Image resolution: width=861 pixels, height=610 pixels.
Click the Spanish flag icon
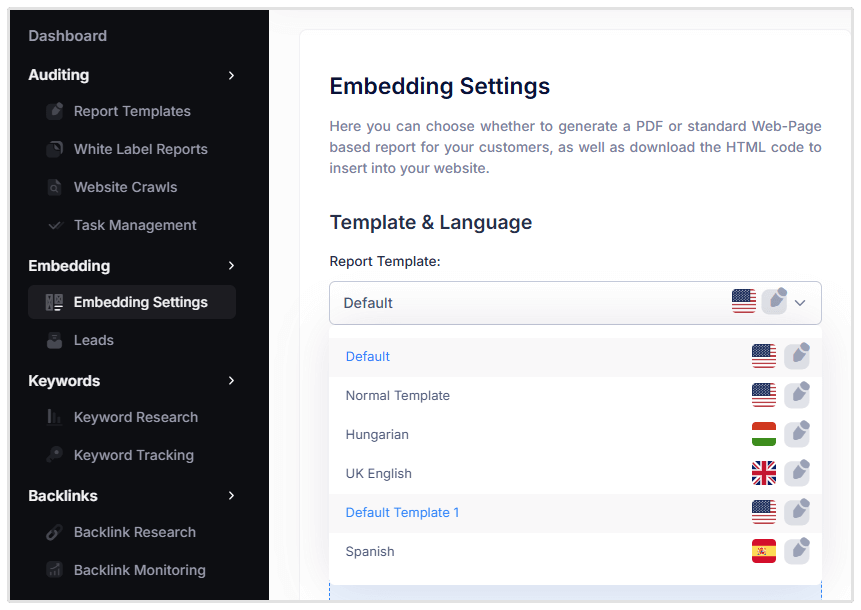(x=763, y=550)
